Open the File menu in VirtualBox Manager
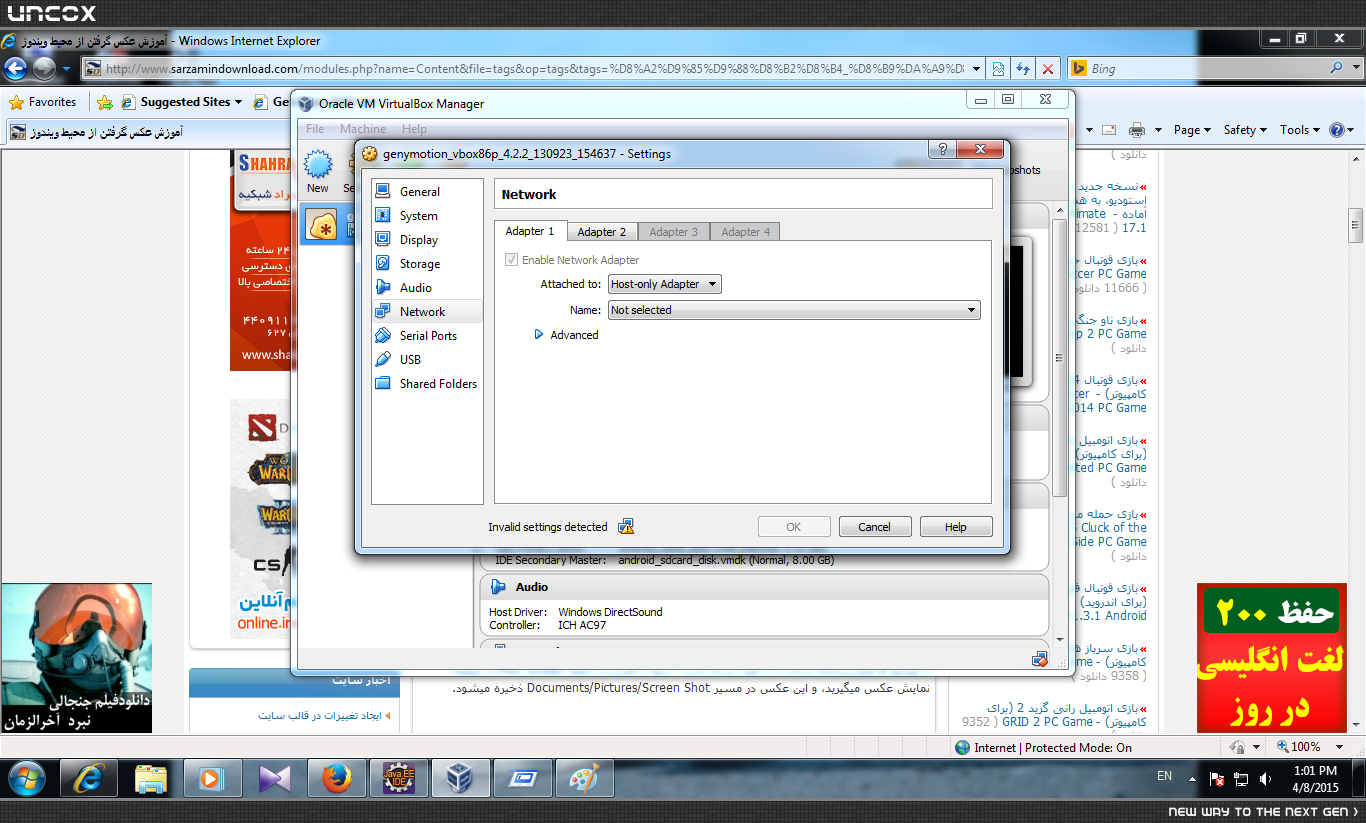The height and width of the screenshot is (823, 1366). (315, 129)
